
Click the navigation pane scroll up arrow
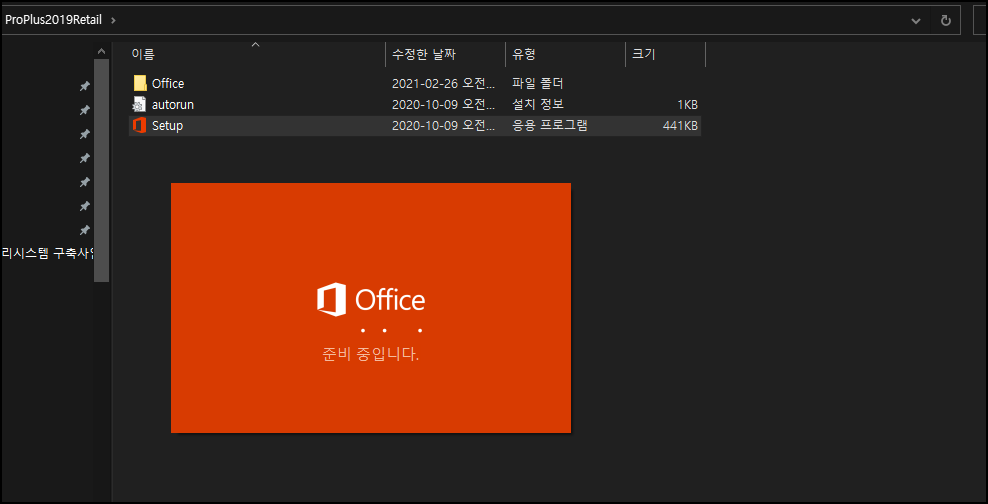pyautogui.click(x=101, y=51)
